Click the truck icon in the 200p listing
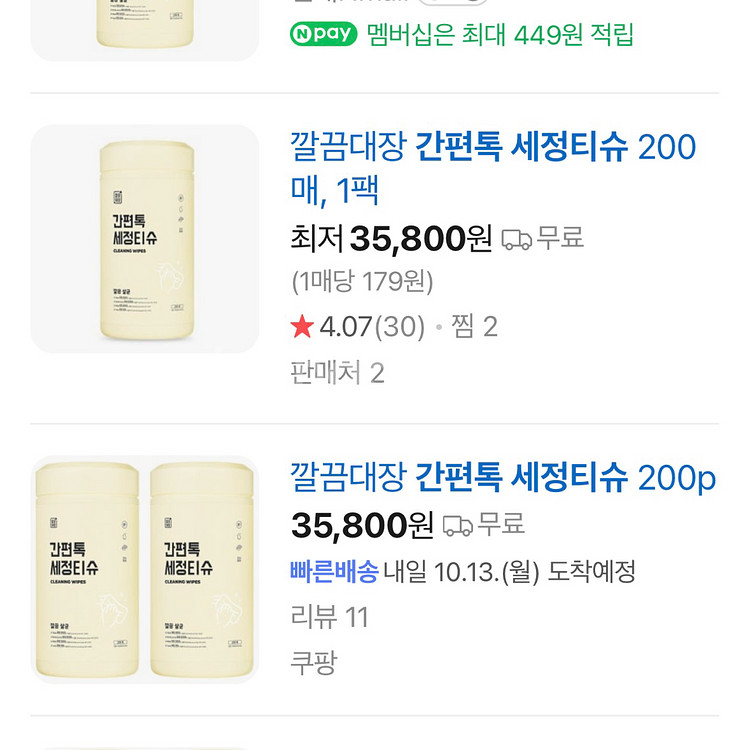This screenshot has width=750, height=750. 457,524
